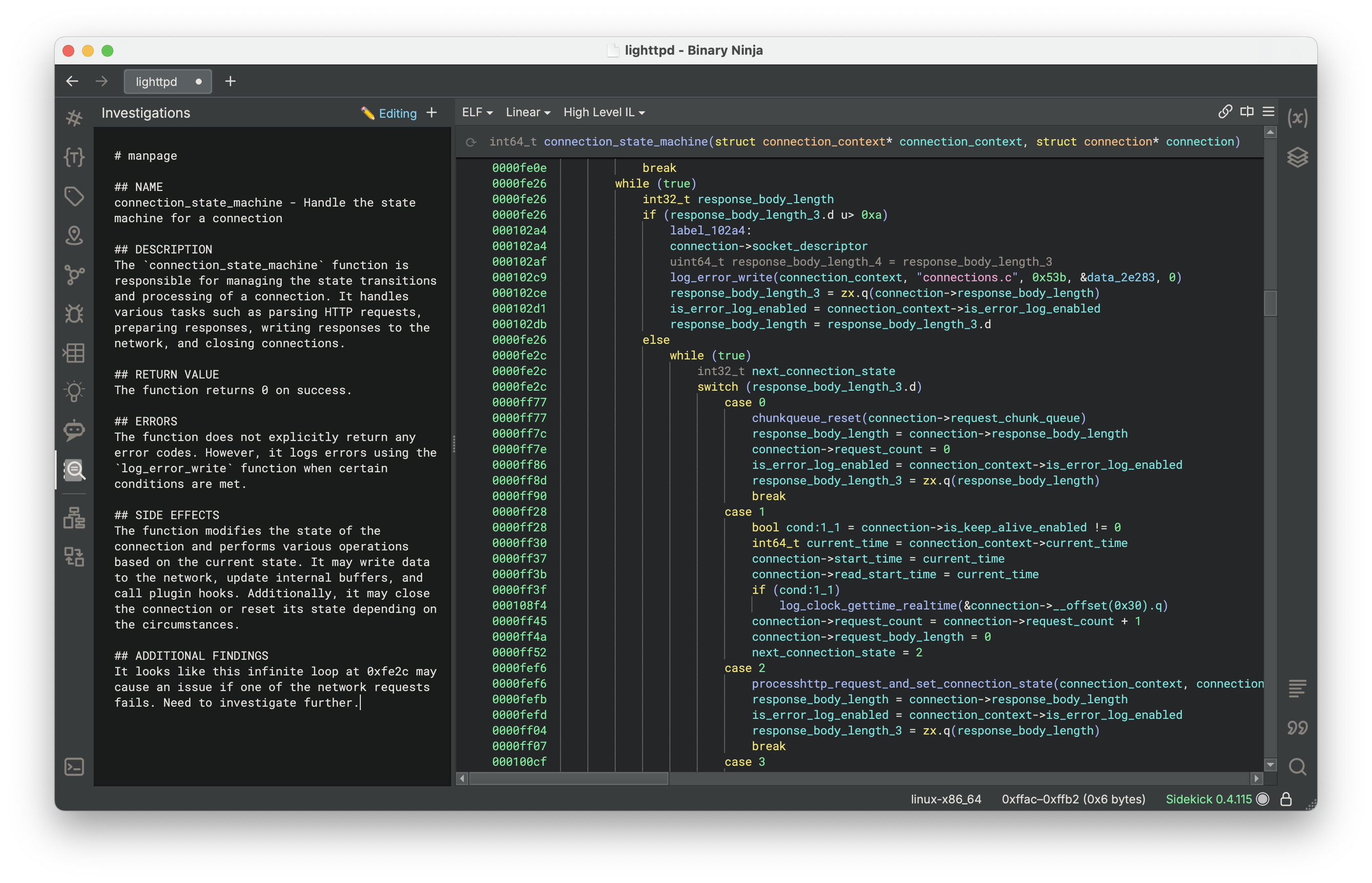
Task: Open the High Level IL dropdown
Action: click(x=603, y=112)
